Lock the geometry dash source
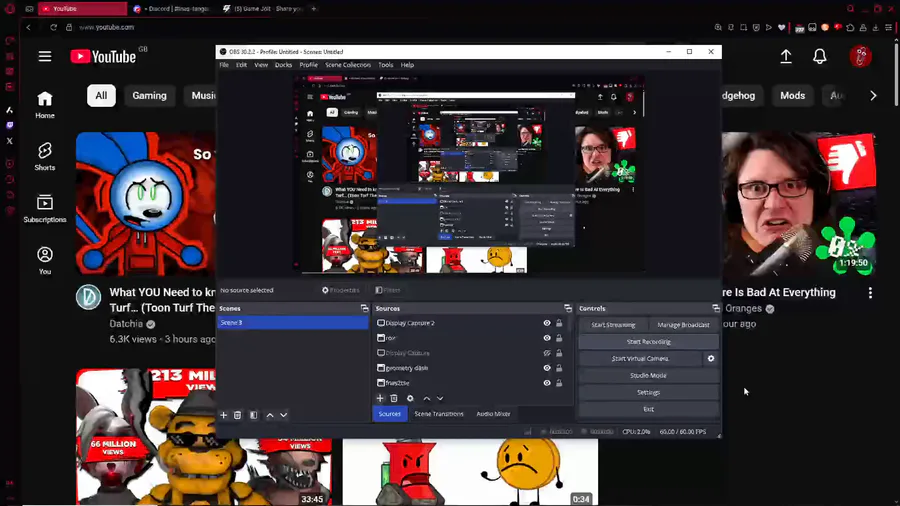 (559, 368)
